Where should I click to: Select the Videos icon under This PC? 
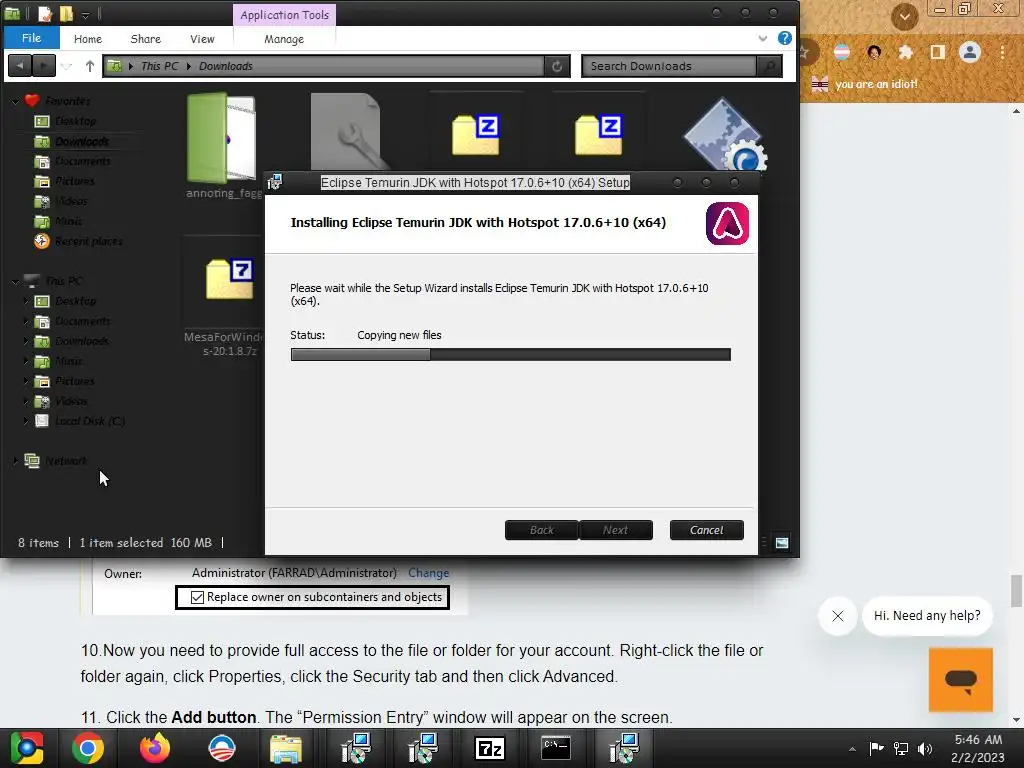click(42, 402)
